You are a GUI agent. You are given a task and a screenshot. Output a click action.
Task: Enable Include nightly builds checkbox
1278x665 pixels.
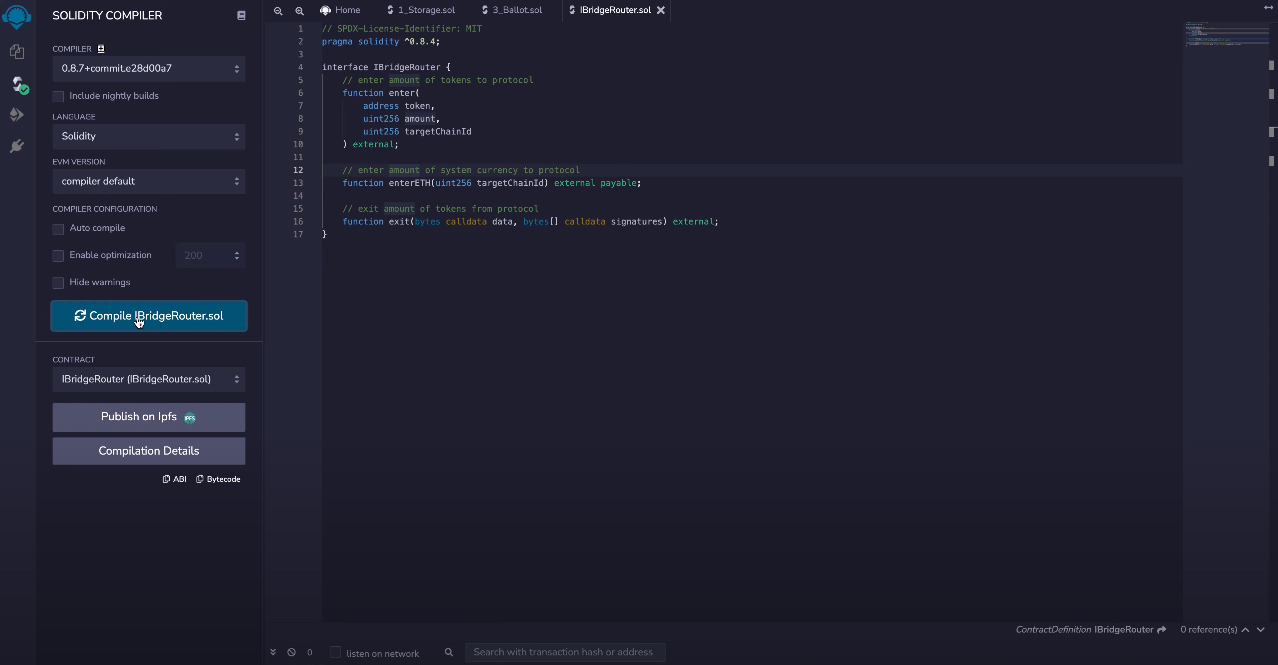(58, 96)
